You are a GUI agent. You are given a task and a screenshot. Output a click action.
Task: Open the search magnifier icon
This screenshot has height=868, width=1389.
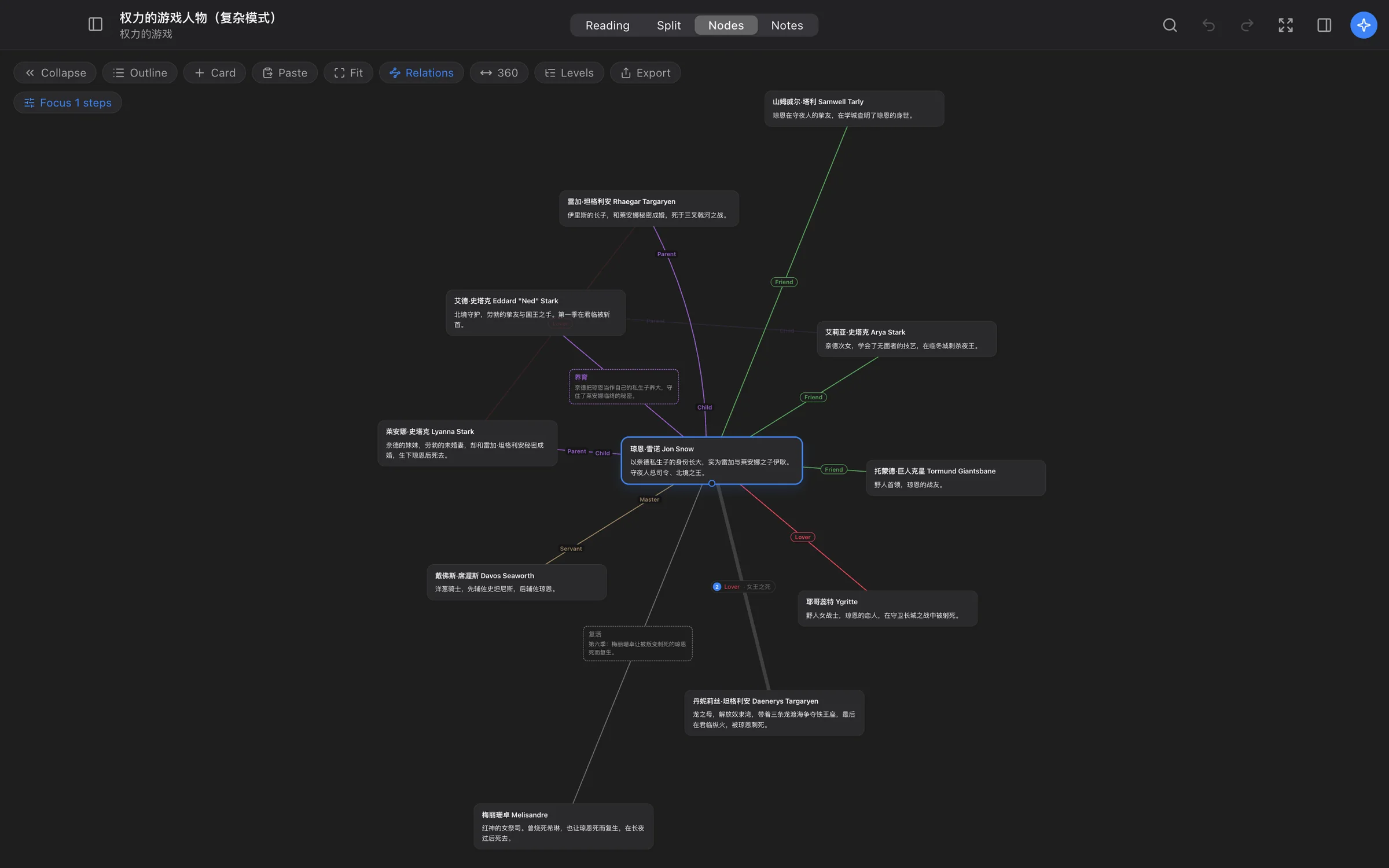click(x=1170, y=25)
